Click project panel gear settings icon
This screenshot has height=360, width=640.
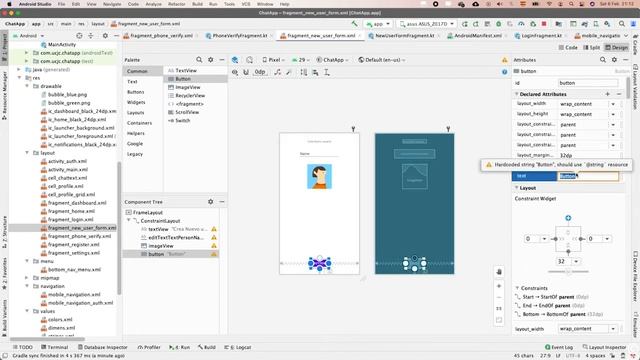point(105,36)
